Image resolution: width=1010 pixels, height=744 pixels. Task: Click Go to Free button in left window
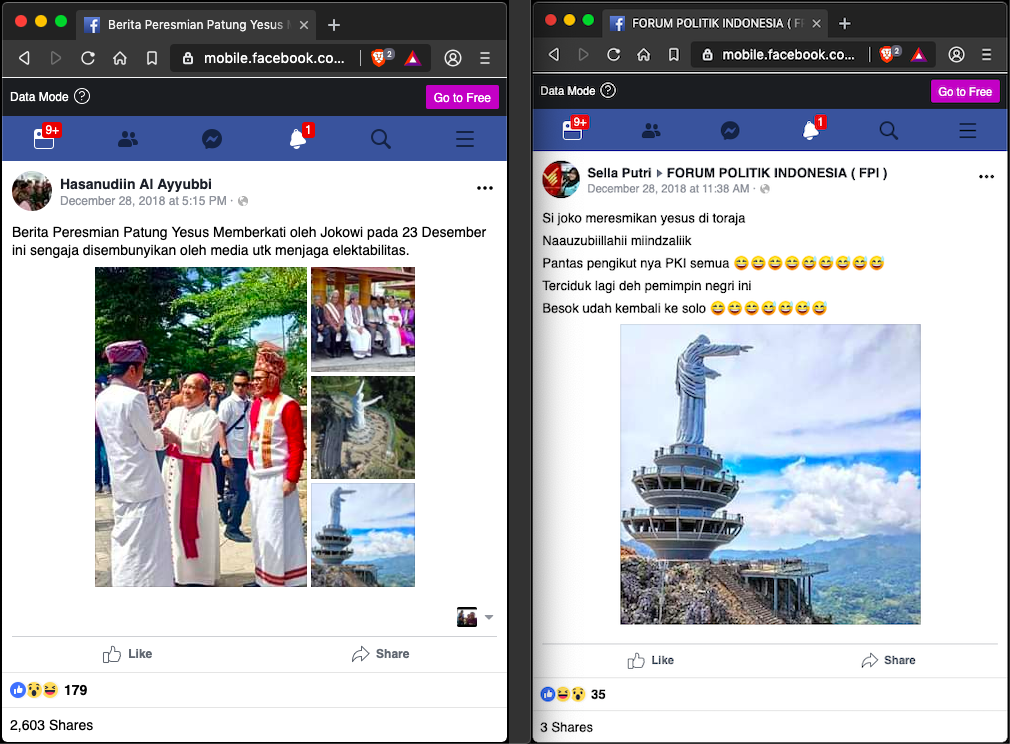tap(462, 97)
